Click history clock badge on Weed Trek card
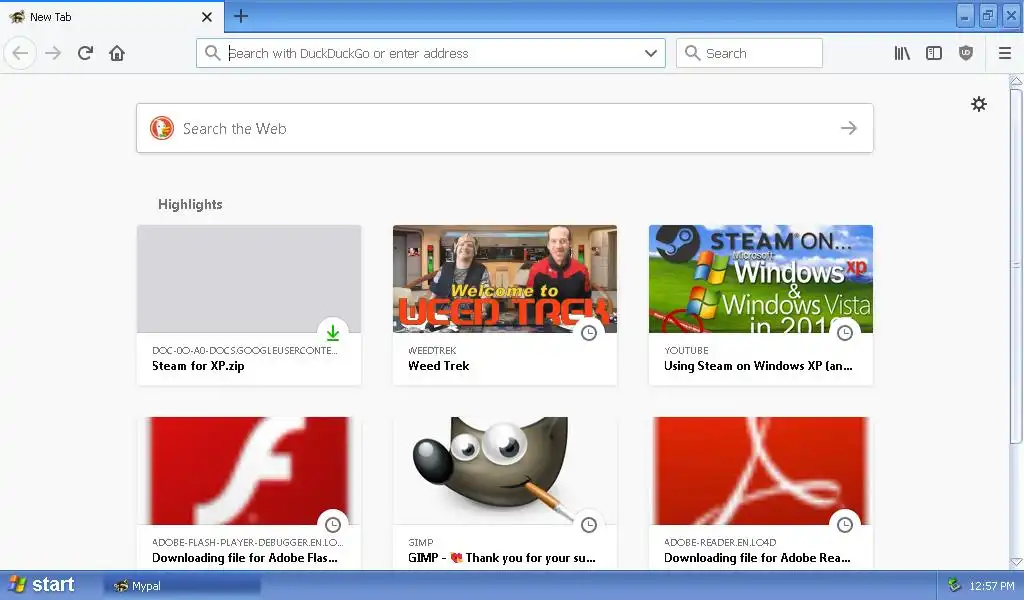The image size is (1024, 600). coord(589,332)
